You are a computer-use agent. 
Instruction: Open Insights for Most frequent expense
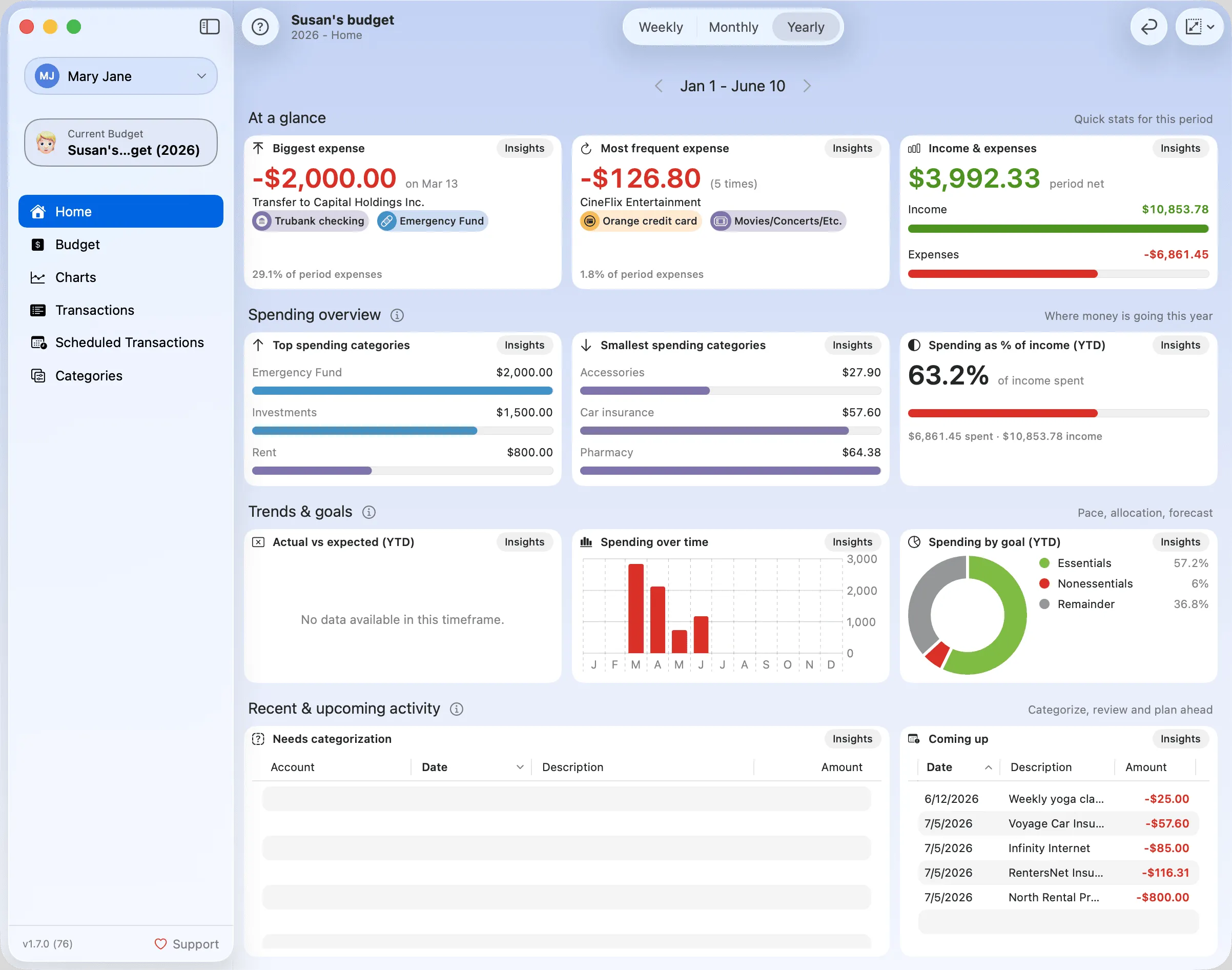coord(852,148)
